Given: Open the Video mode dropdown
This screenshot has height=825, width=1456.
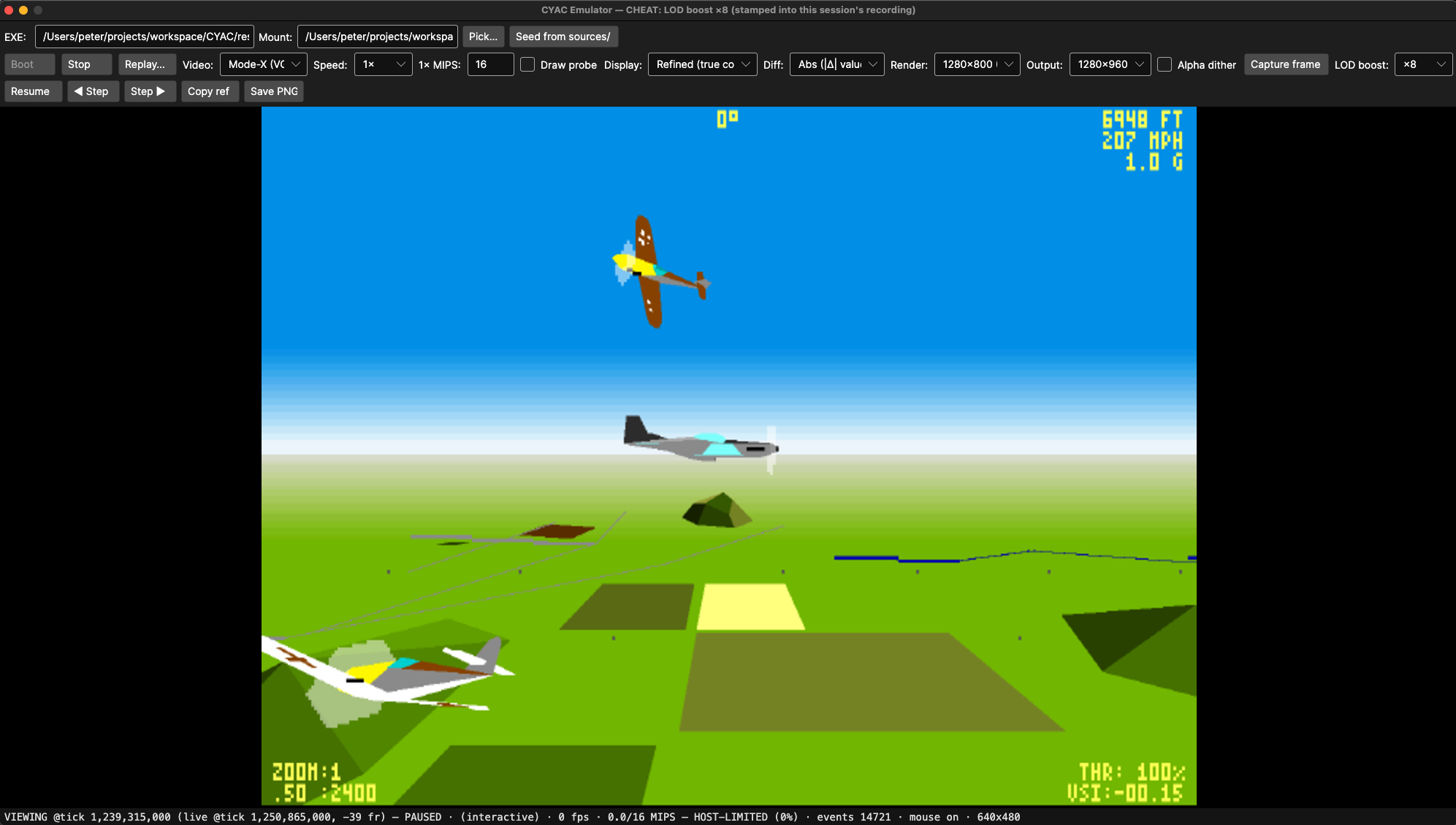Looking at the screenshot, I should 264,64.
